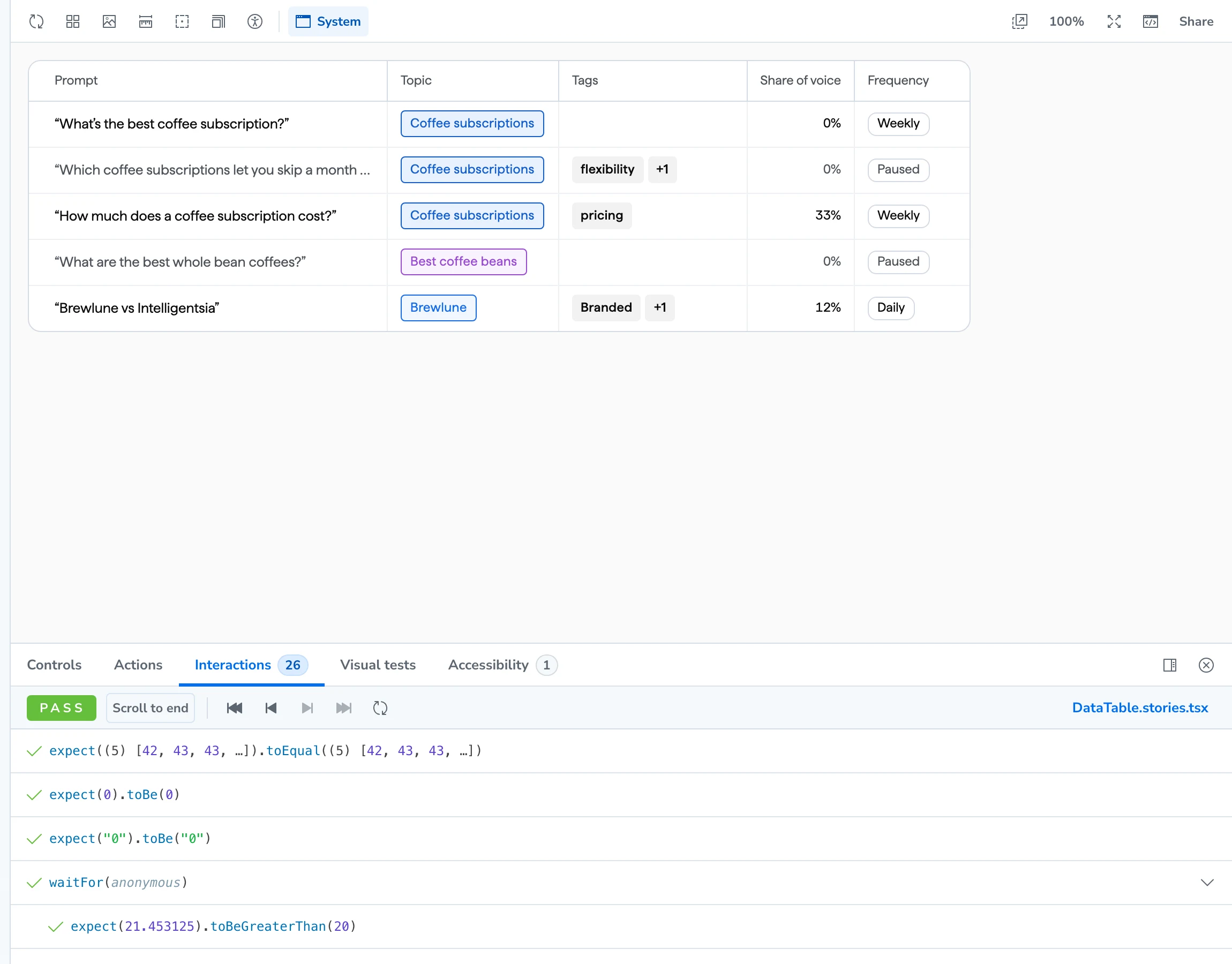Rerun the interactions with the refresh icon
The image size is (1232, 964).
coord(380,708)
